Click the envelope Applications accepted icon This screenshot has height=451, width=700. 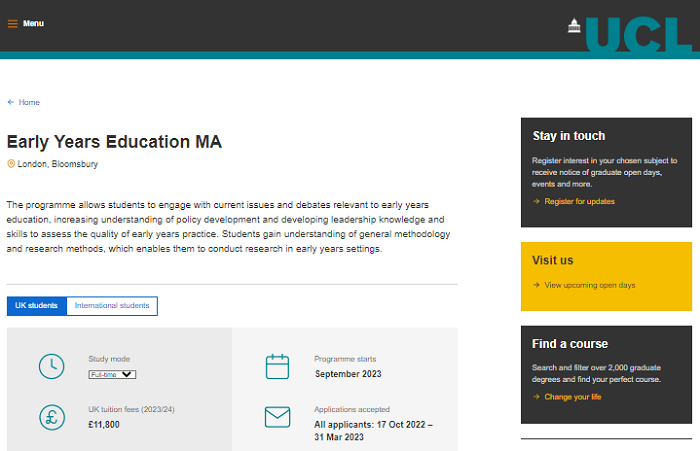point(277,417)
